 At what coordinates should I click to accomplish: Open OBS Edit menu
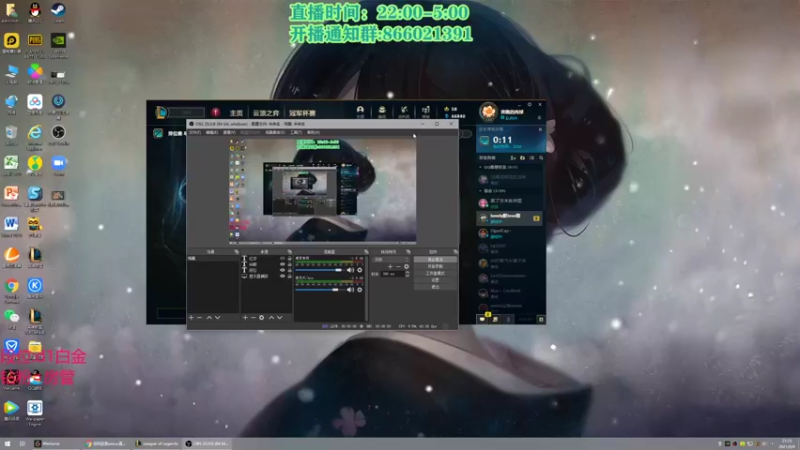(212, 132)
